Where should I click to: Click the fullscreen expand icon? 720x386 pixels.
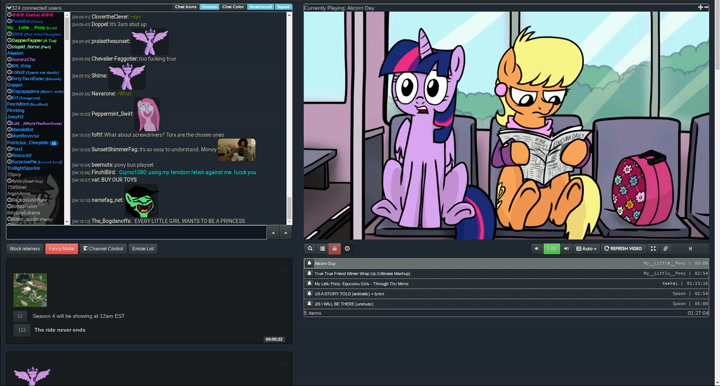pyautogui.click(x=653, y=249)
